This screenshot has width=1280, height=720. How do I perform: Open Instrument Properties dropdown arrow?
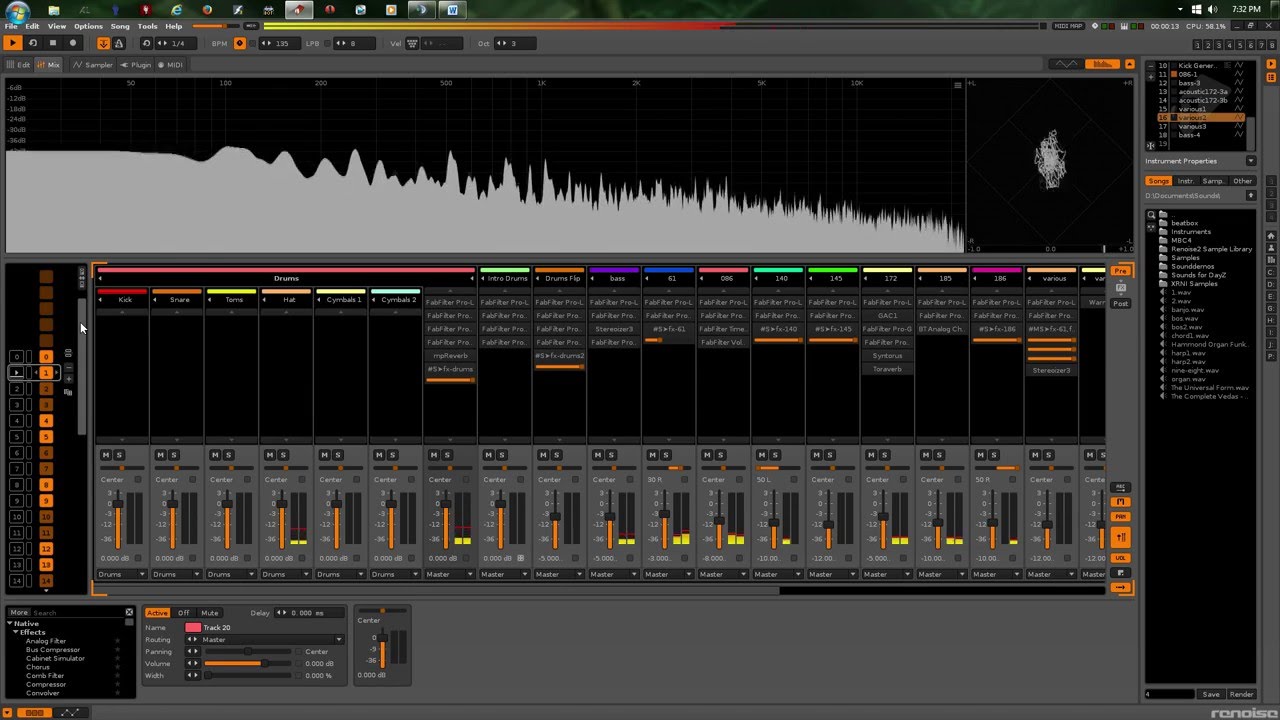click(1250, 161)
